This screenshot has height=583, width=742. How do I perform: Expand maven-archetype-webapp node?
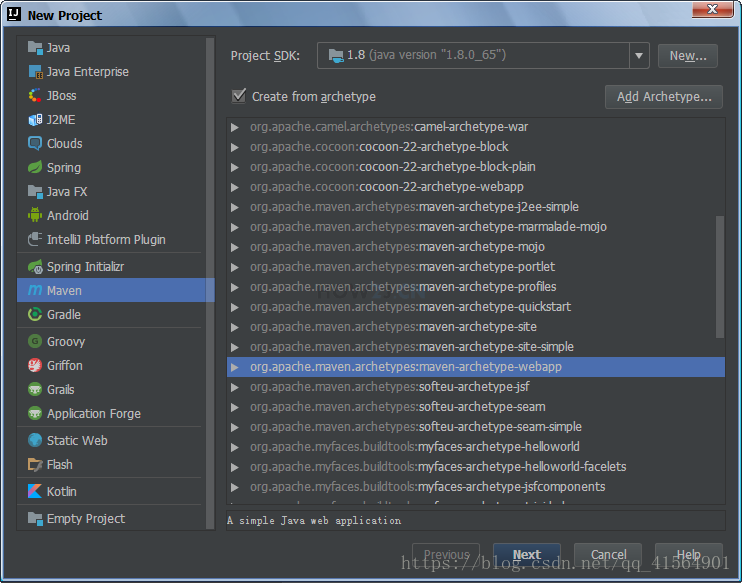pyautogui.click(x=235, y=367)
